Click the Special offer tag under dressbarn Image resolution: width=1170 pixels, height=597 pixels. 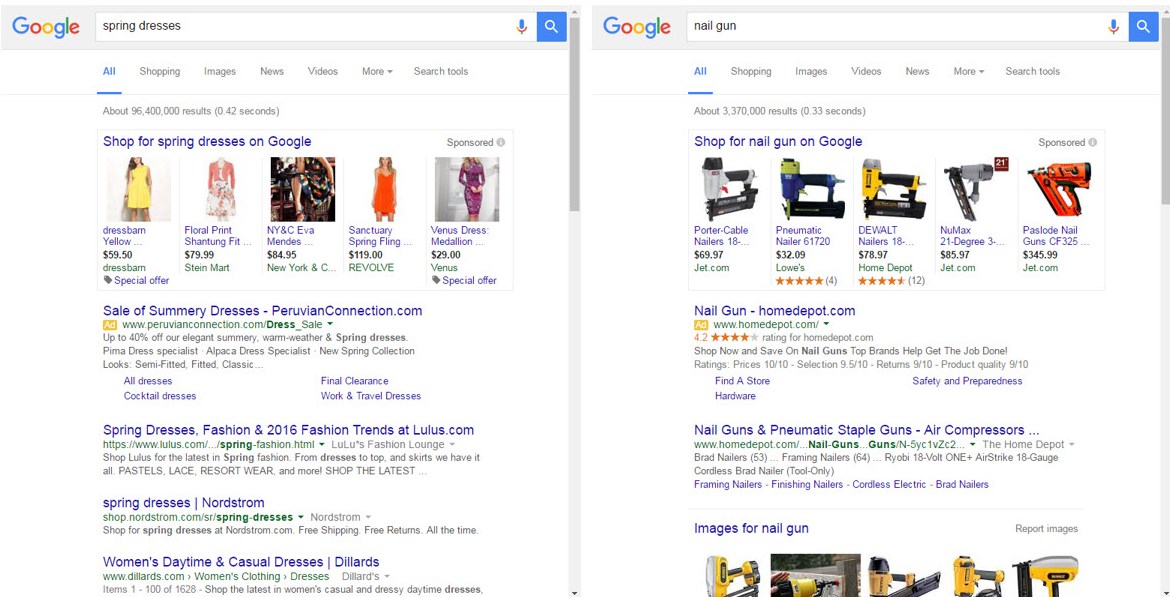tap(137, 281)
